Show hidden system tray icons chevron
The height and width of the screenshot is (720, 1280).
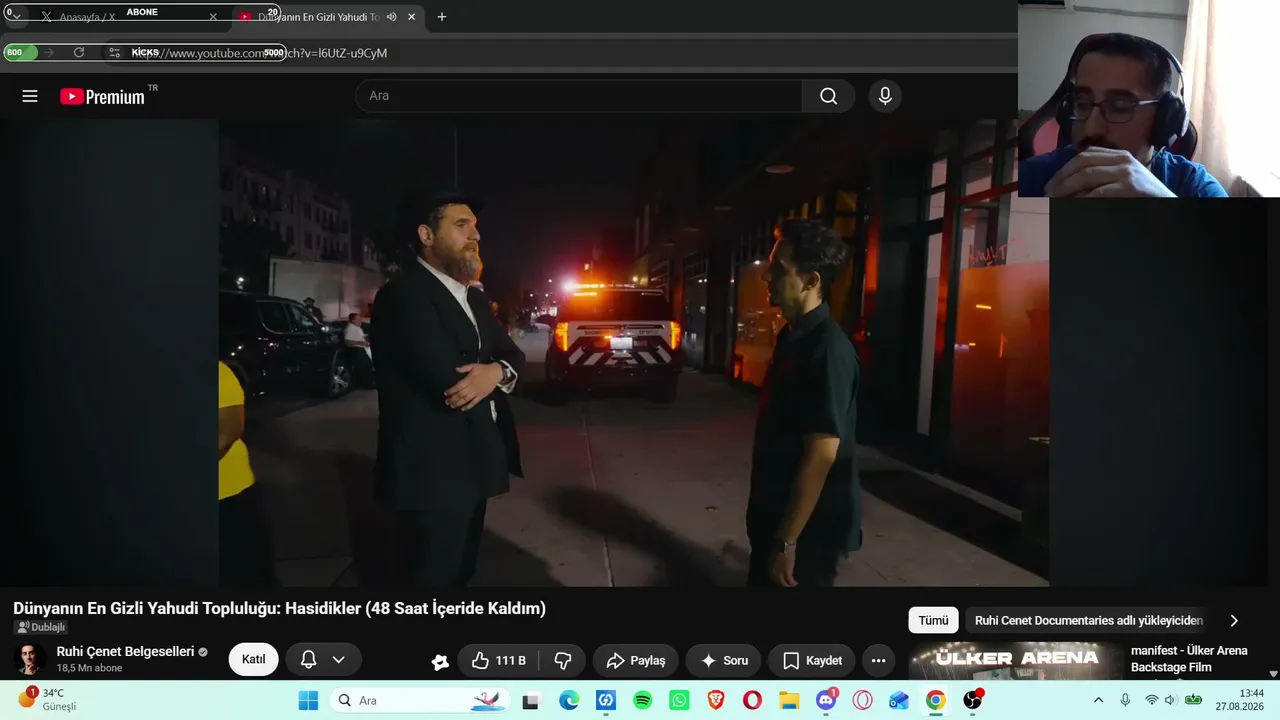[1098, 700]
